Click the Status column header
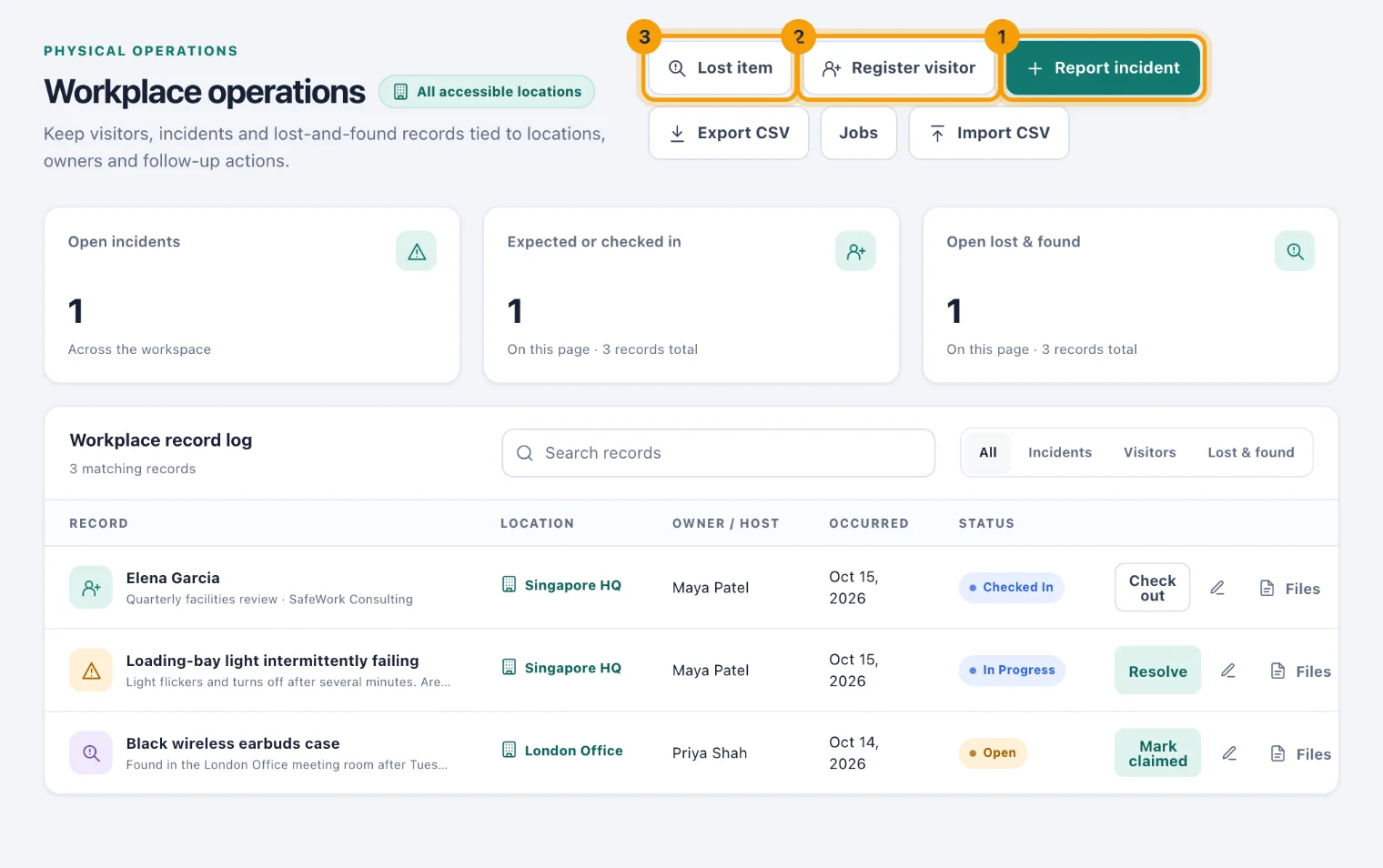This screenshot has height=868, width=1383. click(x=986, y=523)
